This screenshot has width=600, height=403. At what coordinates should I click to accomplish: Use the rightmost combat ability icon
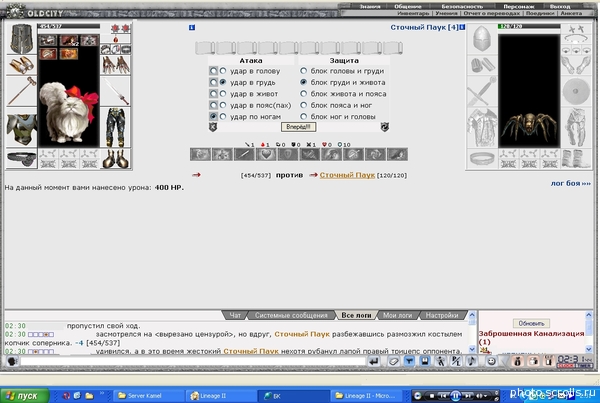(397, 155)
